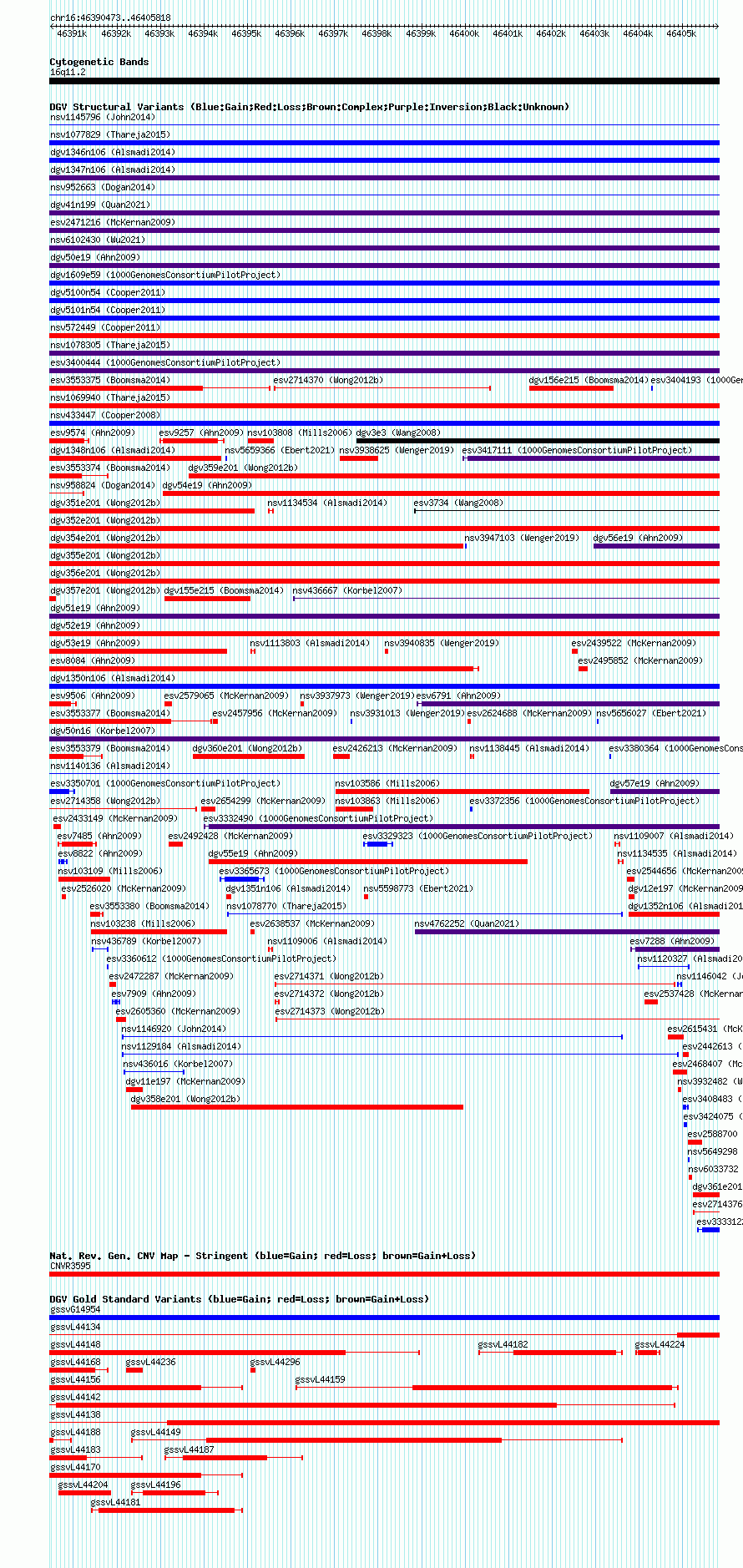This screenshot has height=1568, width=743.
Task: Open the DGV Structural Variants track title
Action: [310, 107]
